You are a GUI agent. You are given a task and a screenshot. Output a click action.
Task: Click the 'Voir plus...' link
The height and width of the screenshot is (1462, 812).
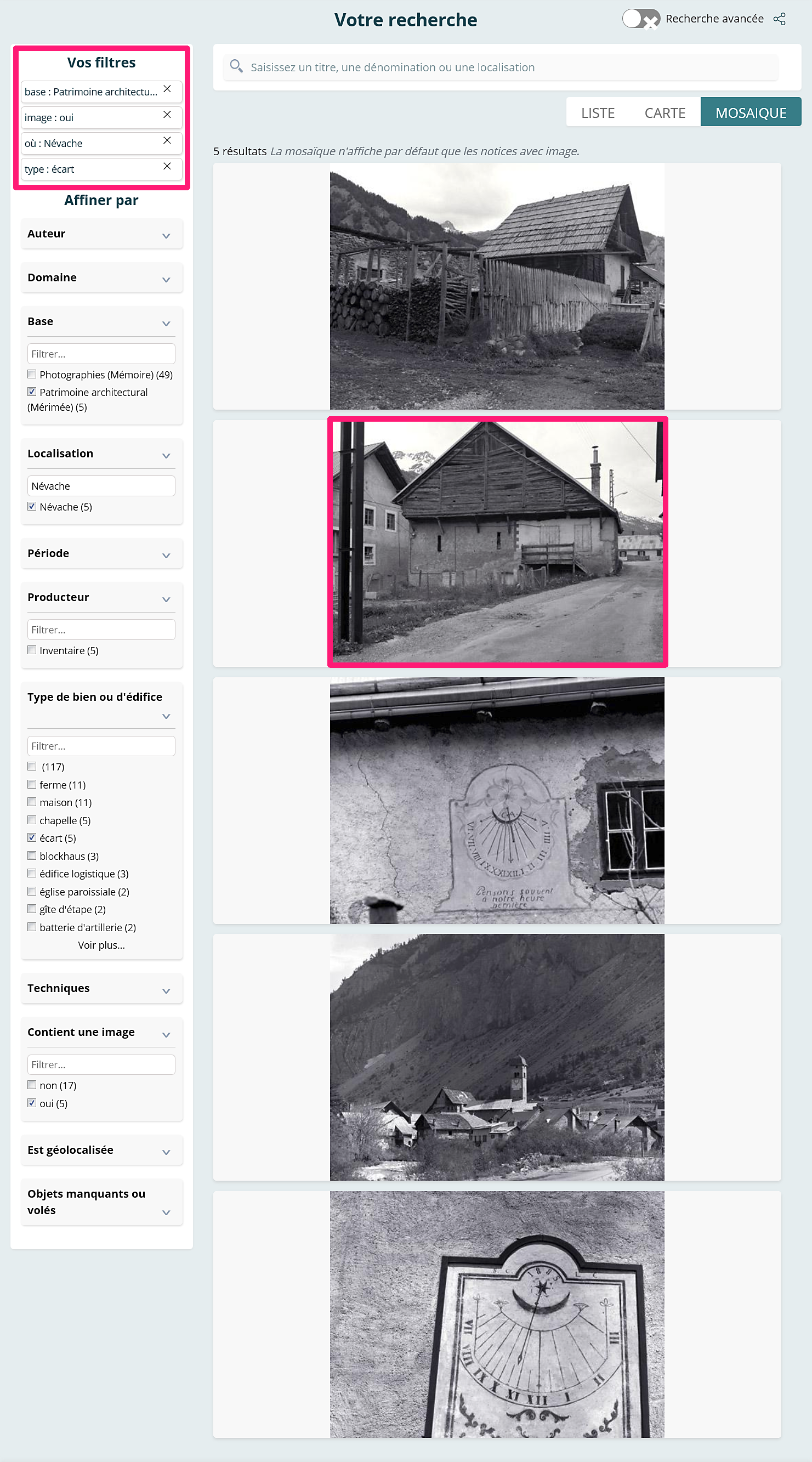tap(101, 945)
